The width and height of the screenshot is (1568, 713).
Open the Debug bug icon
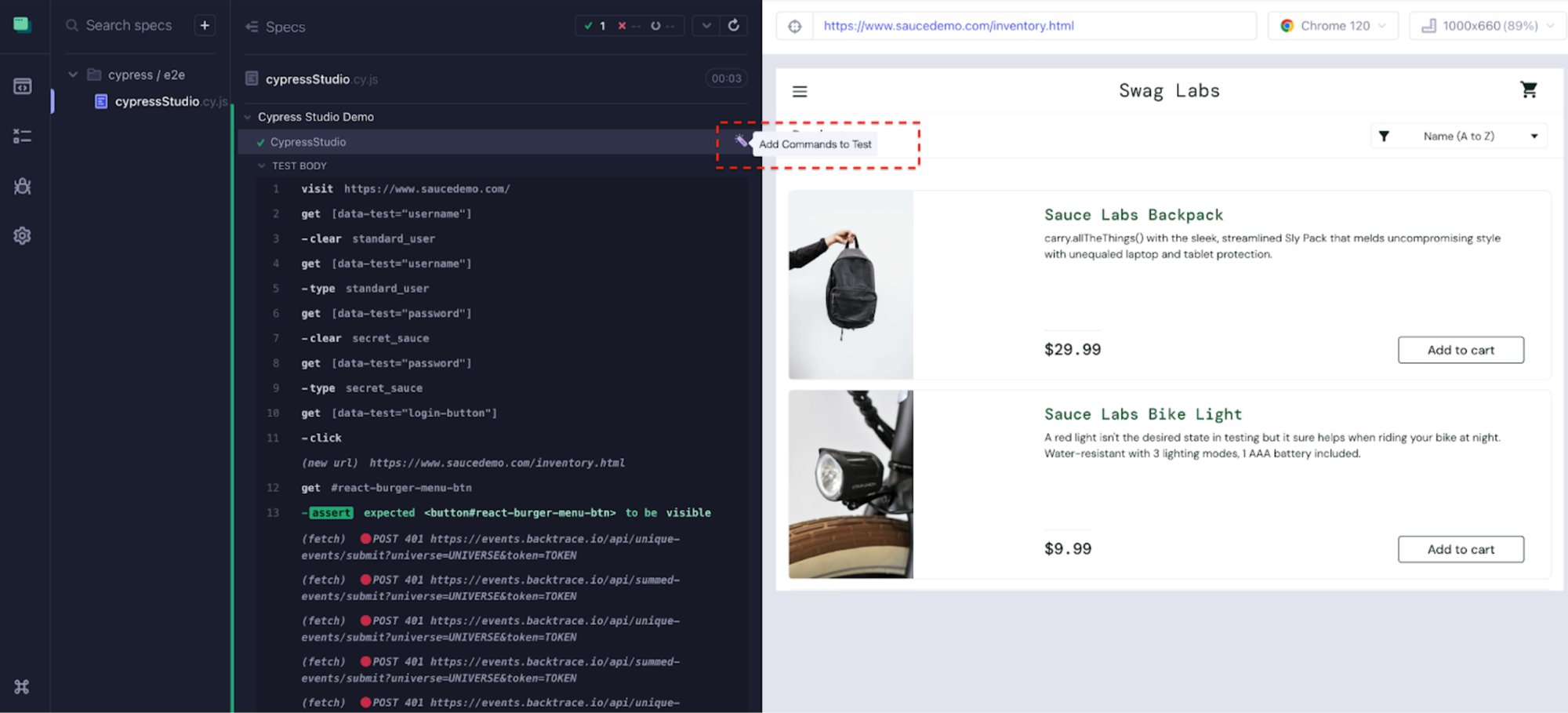tap(22, 186)
